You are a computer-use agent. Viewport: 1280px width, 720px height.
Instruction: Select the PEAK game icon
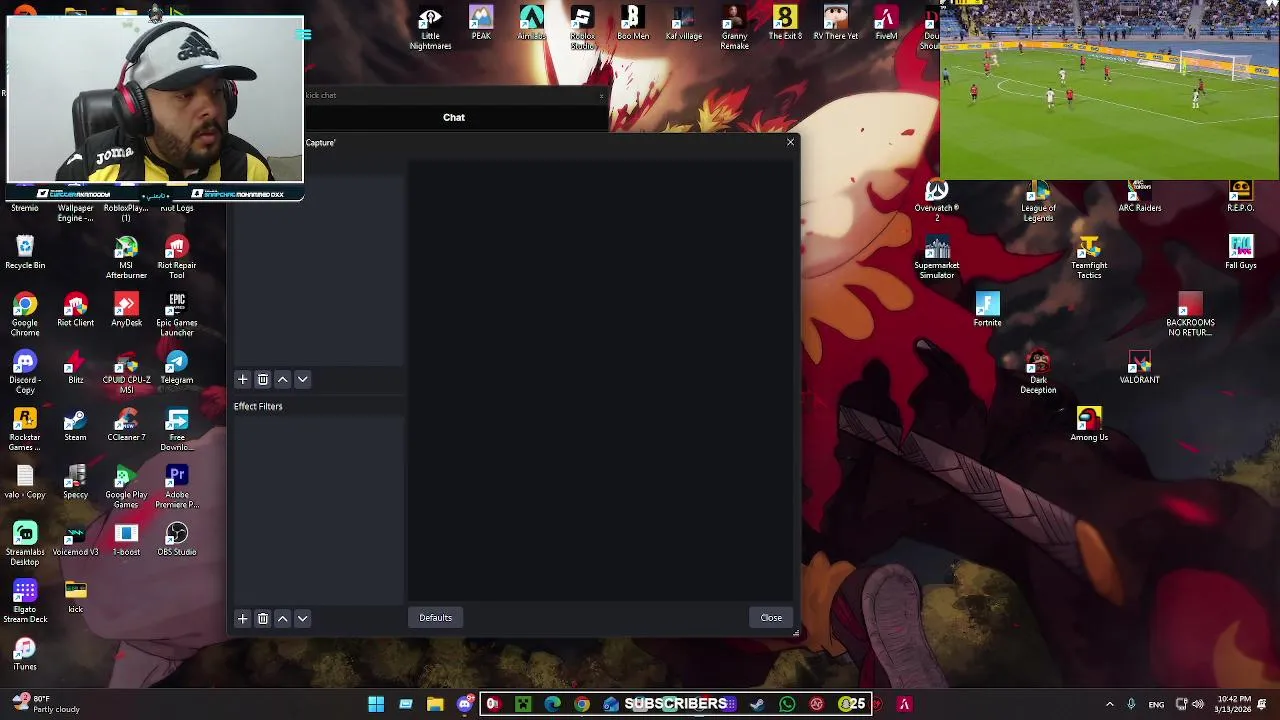pos(481,22)
